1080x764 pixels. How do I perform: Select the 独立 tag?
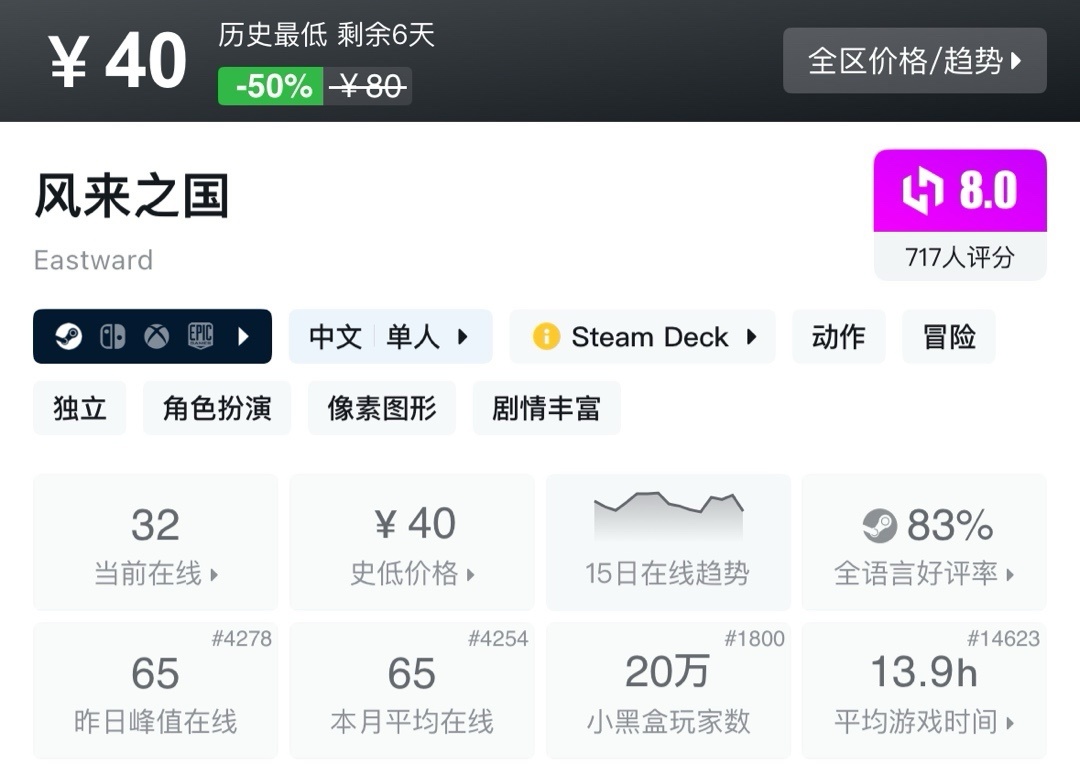coord(80,408)
